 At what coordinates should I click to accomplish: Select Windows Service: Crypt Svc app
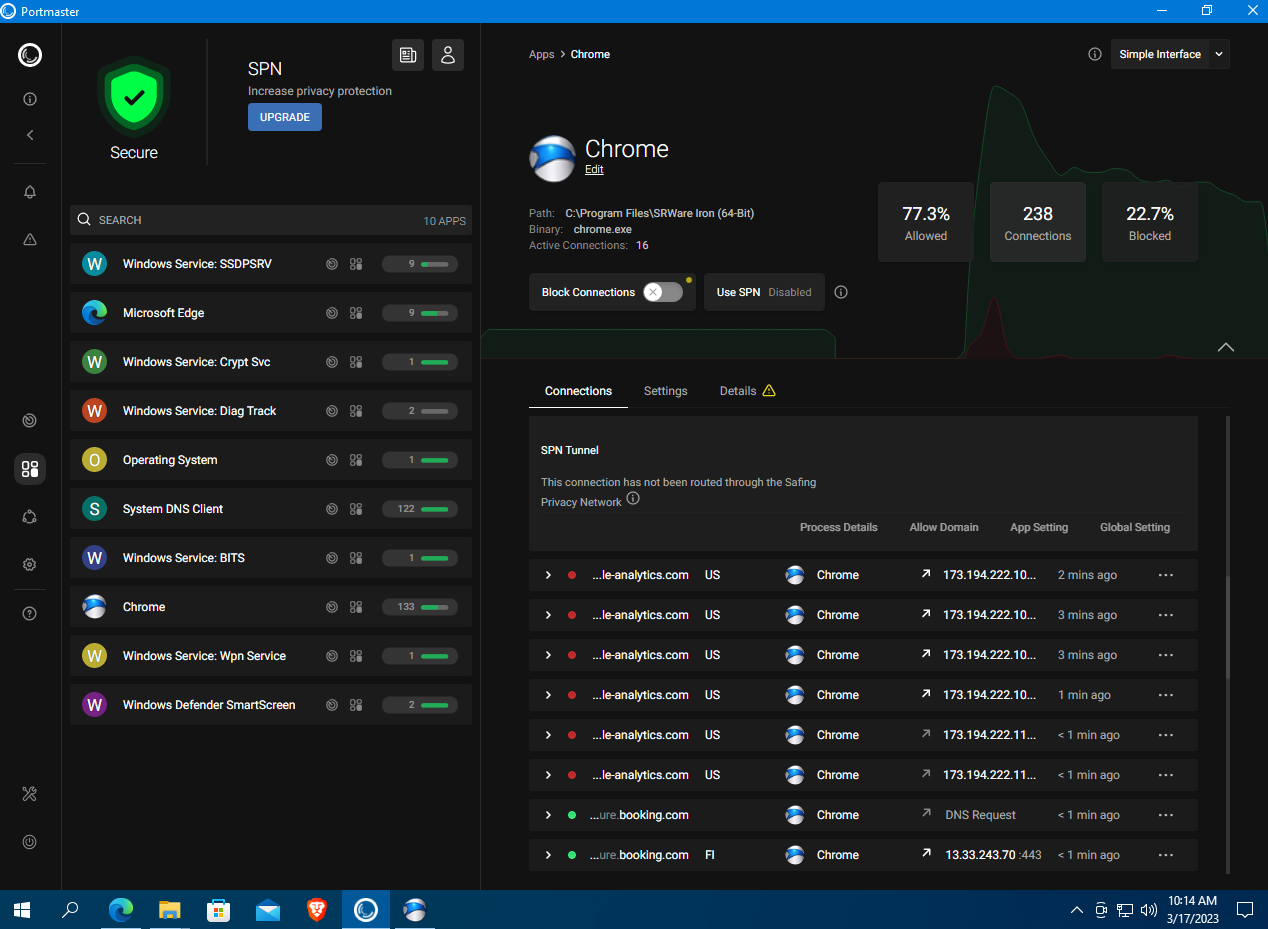point(271,362)
